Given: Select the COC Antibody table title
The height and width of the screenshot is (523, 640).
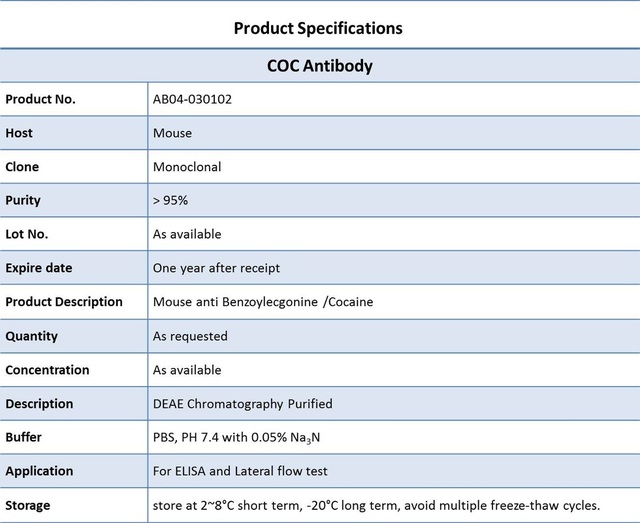Looking at the screenshot, I should (x=320, y=66).
